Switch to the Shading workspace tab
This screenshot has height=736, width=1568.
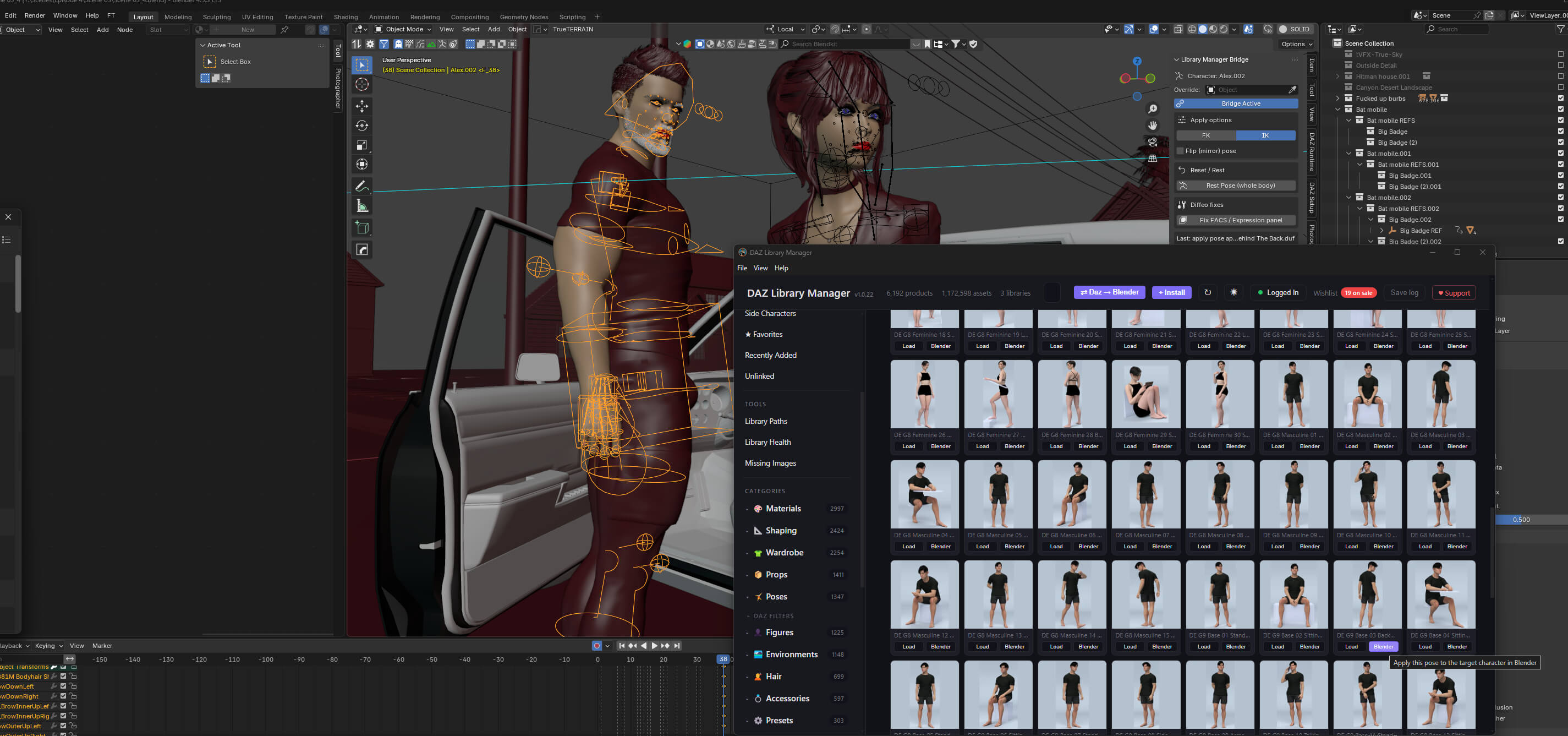point(346,17)
